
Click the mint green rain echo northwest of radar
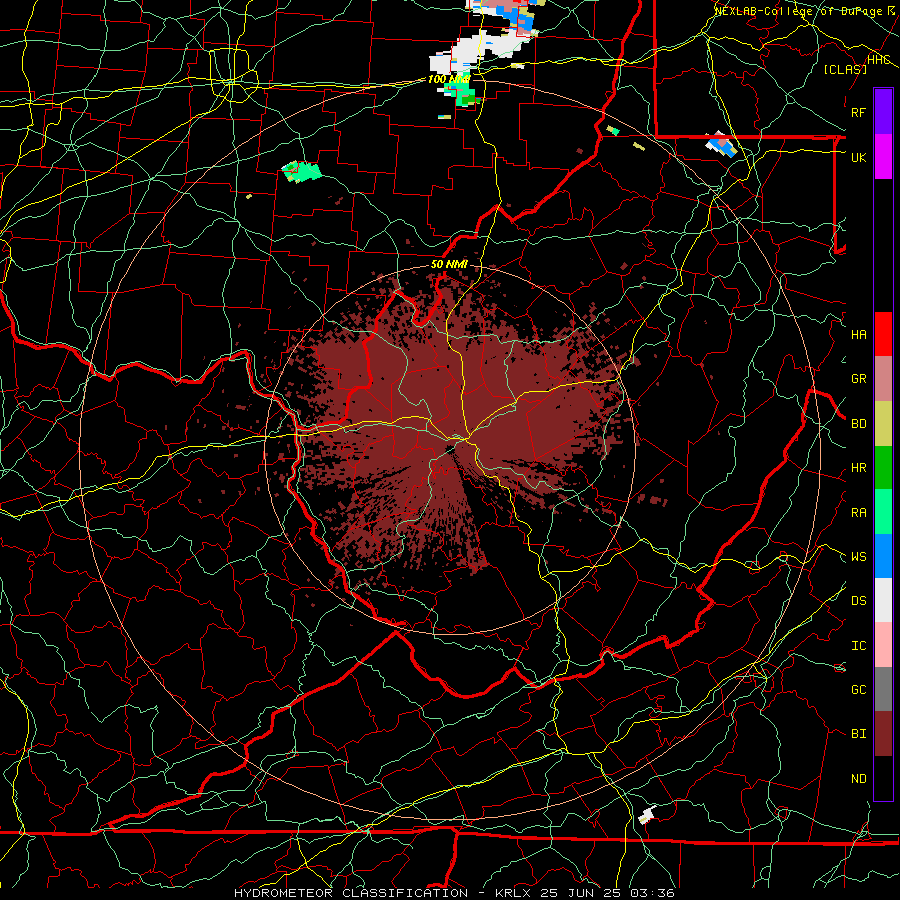click(301, 171)
